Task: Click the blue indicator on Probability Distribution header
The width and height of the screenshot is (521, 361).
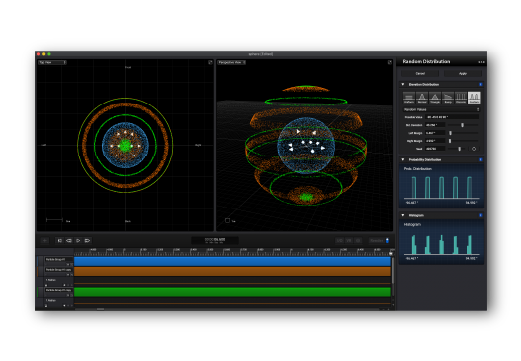Action: [x=480, y=160]
